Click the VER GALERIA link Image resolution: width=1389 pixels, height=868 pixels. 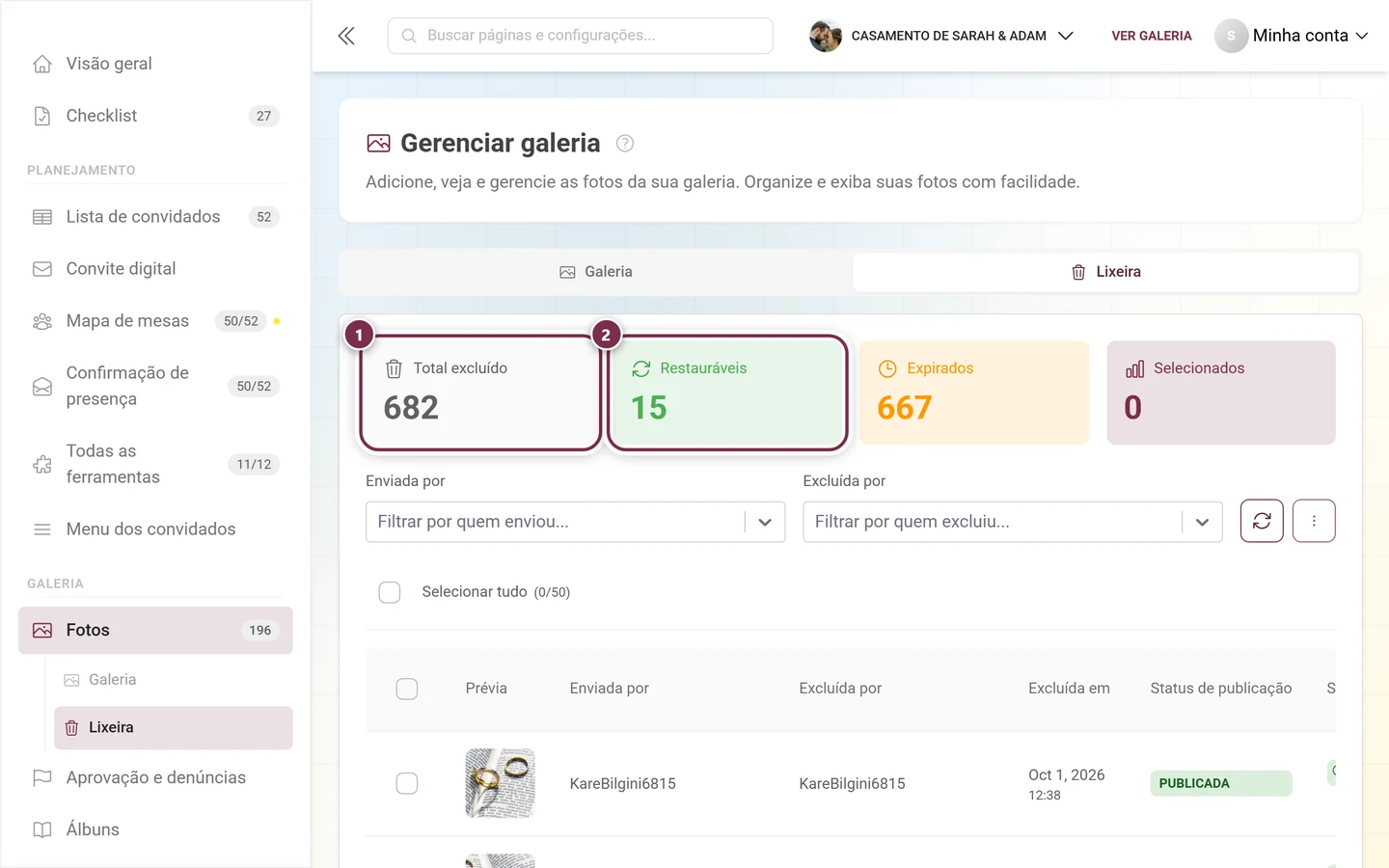(x=1152, y=36)
